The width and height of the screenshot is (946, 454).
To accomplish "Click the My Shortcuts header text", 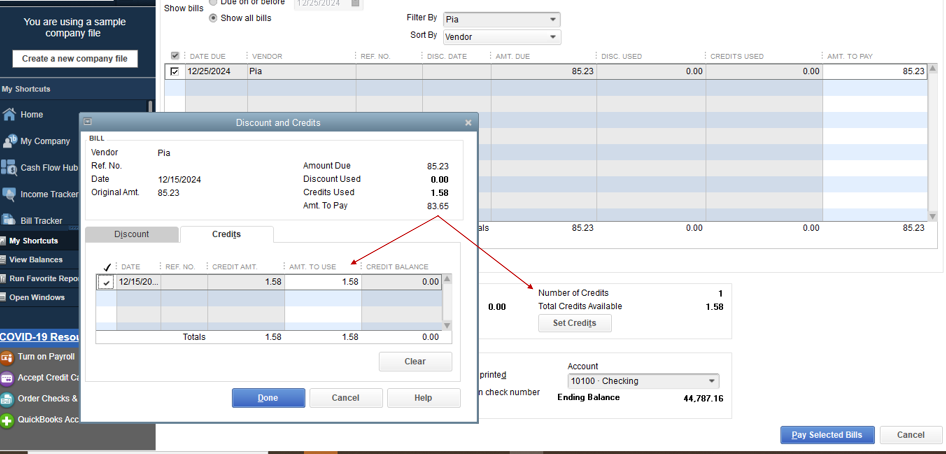I will (26, 89).
